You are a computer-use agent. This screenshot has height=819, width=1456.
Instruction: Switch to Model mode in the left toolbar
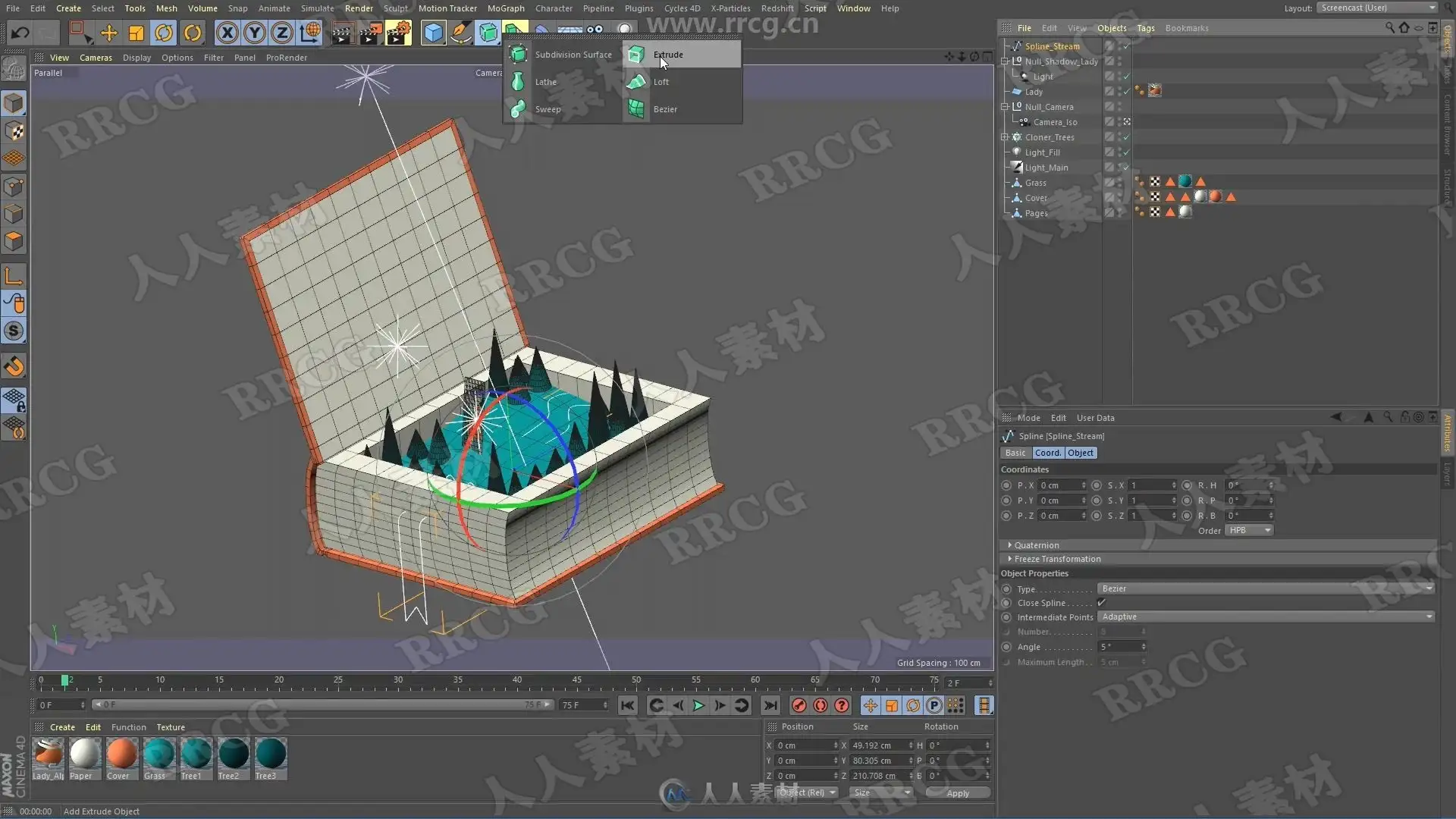click(14, 103)
